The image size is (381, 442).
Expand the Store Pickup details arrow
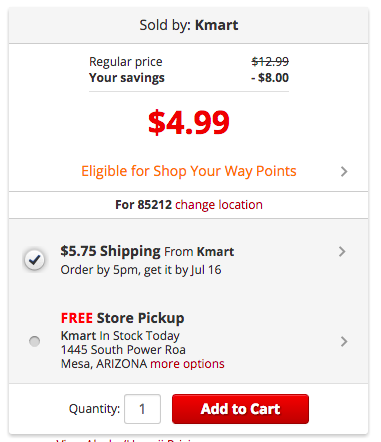[344, 341]
